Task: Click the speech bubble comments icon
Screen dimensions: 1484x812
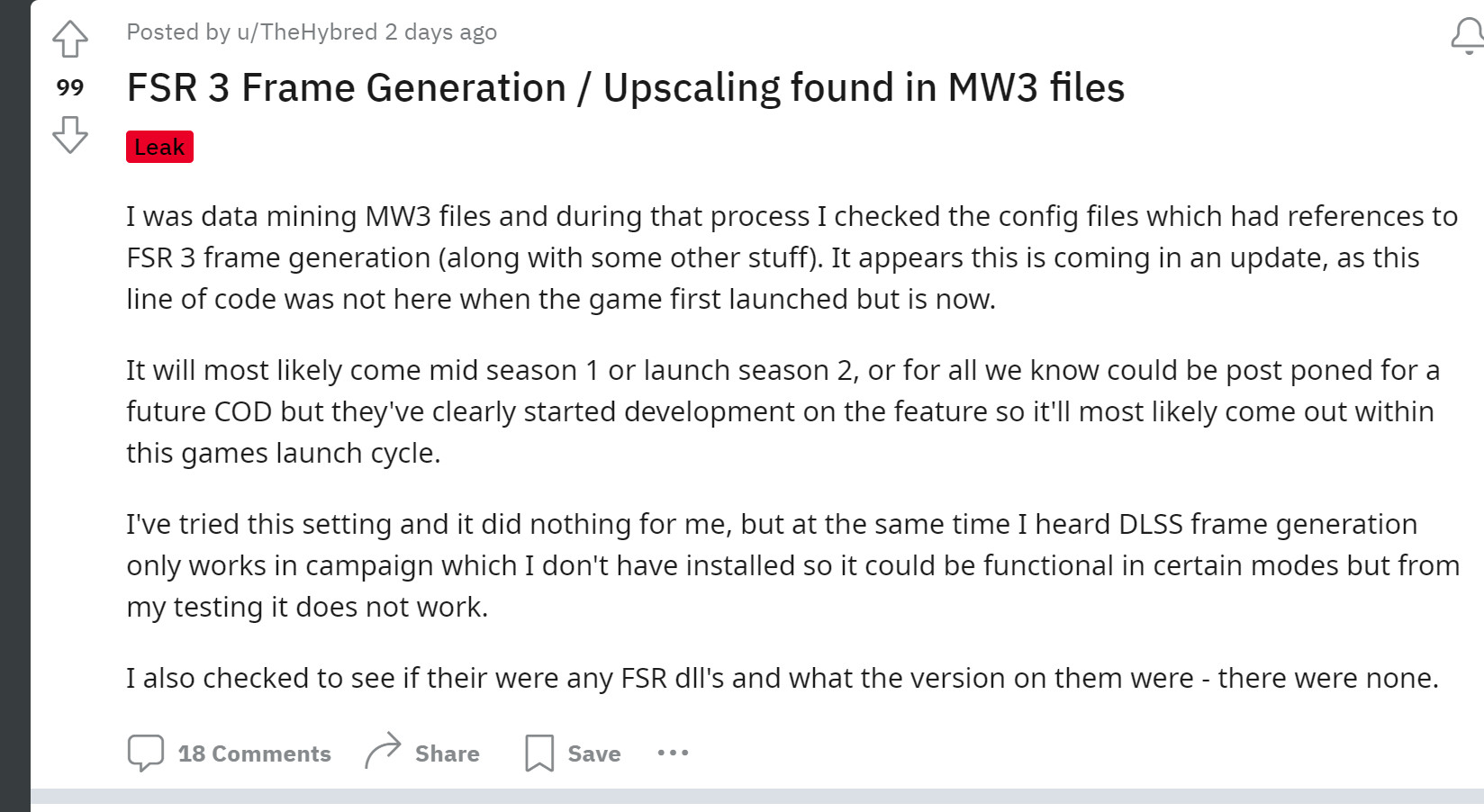Action: pos(146,753)
